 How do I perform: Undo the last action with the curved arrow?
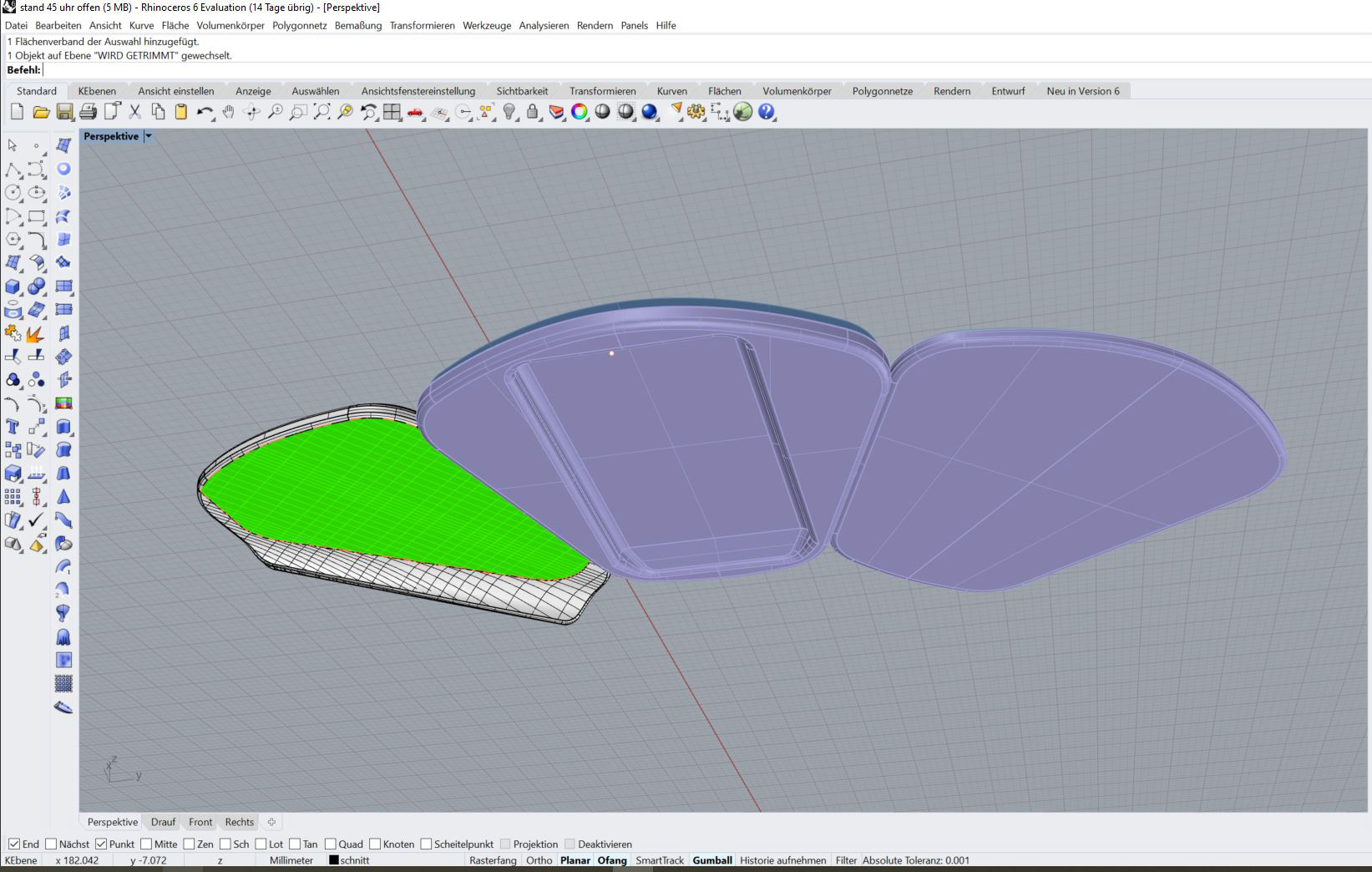[x=205, y=111]
